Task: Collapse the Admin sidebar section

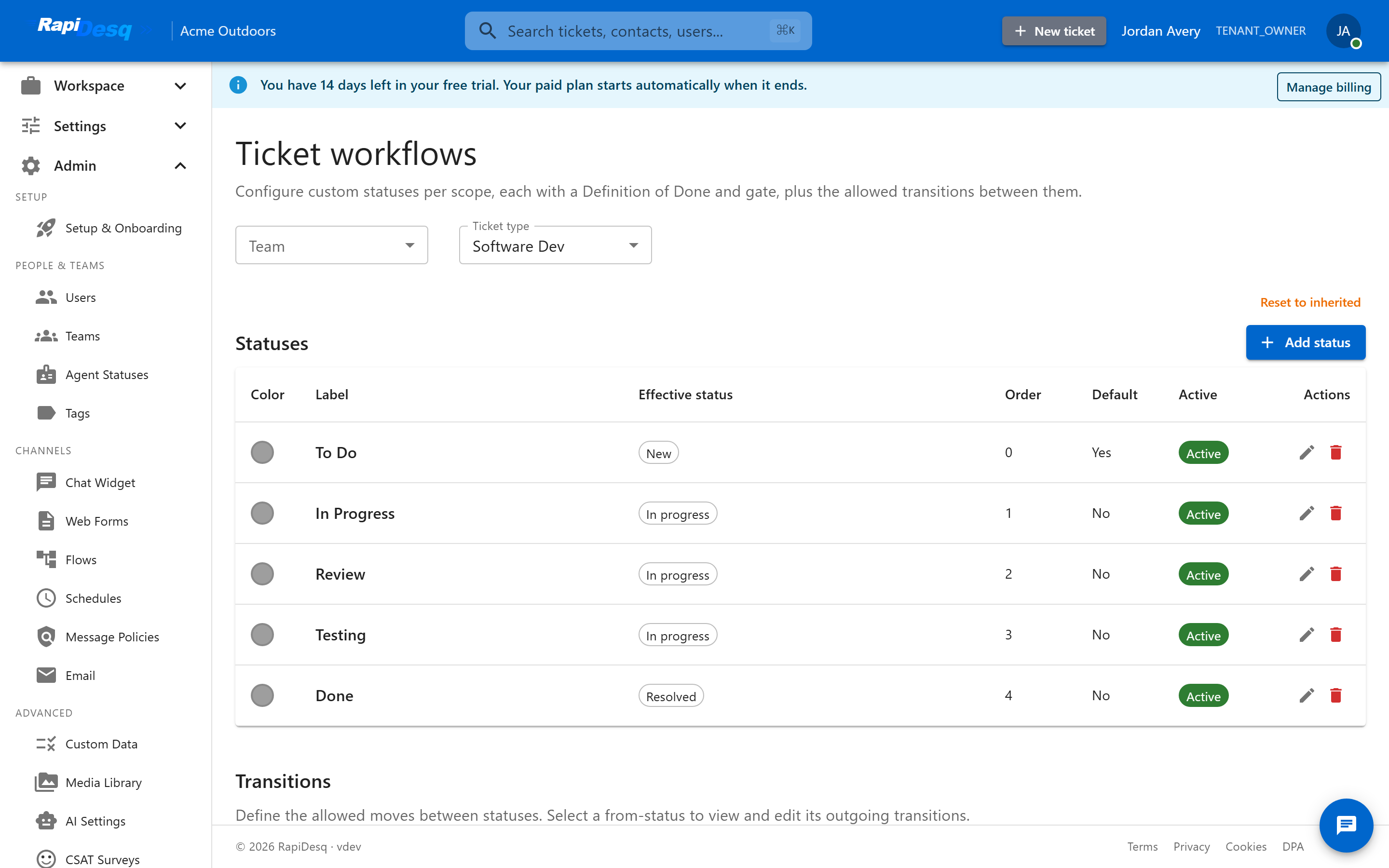Action: (106, 166)
